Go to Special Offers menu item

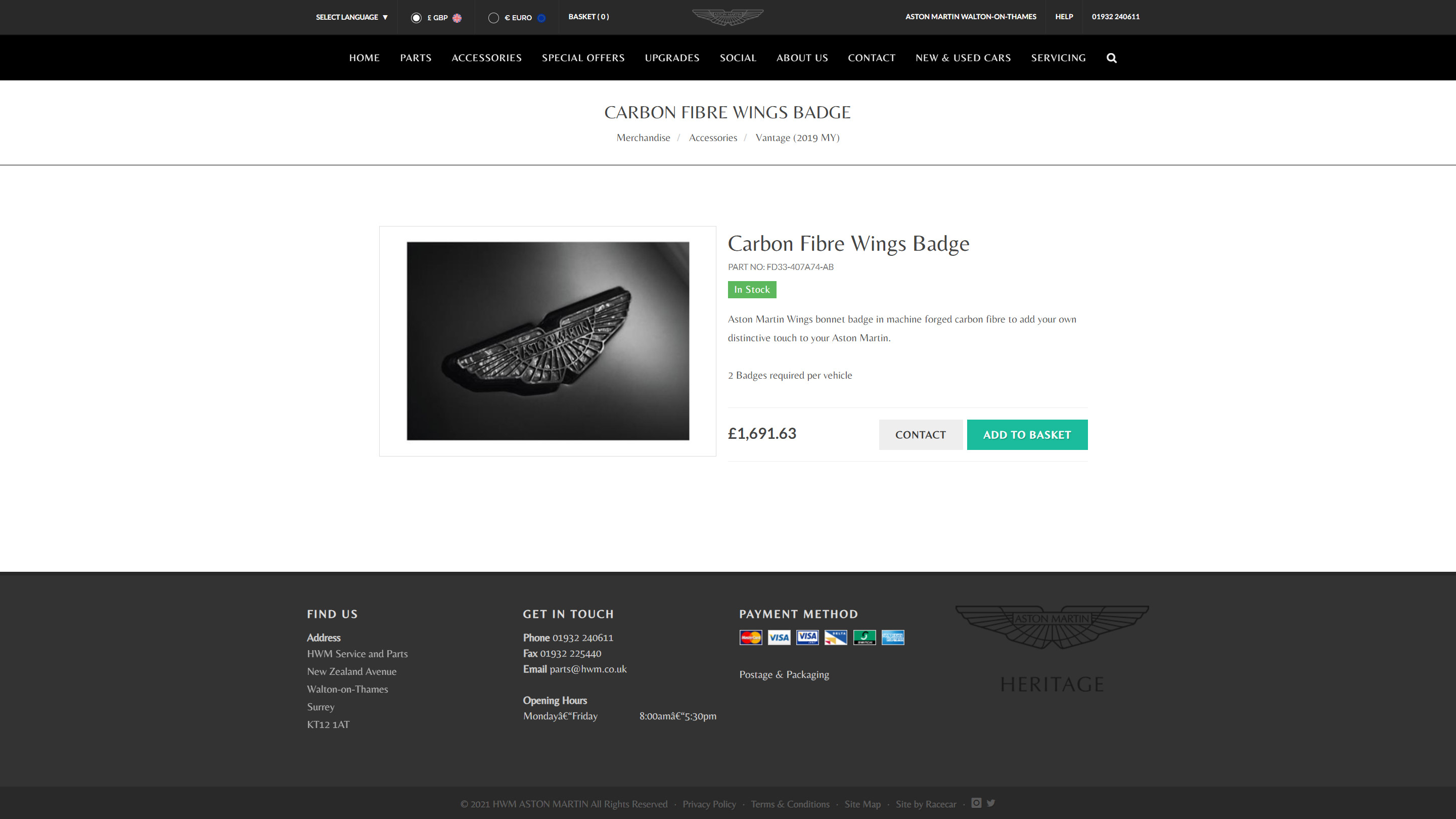[x=583, y=58]
